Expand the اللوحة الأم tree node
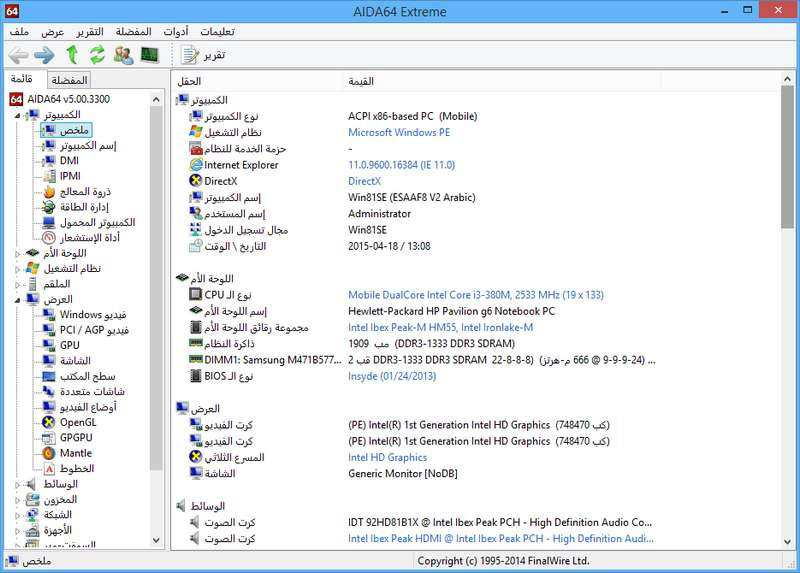Screen dimensions: 800x573 pos(17,254)
